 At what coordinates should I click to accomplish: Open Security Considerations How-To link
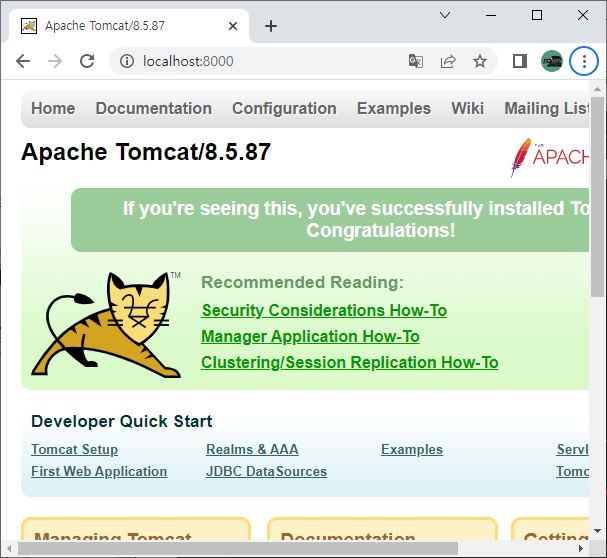(324, 311)
